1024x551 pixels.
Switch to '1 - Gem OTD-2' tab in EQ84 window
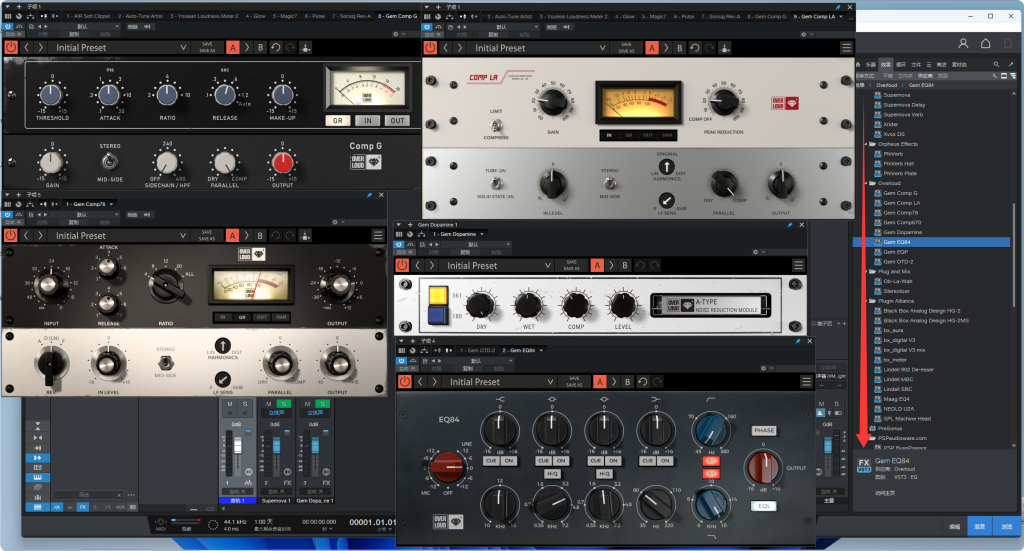478,351
